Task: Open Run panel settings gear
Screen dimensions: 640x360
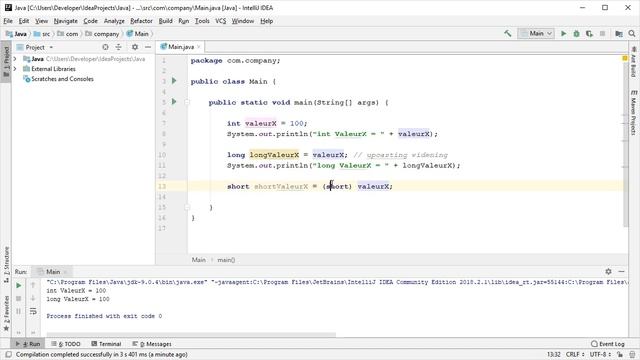Action: pyautogui.click(x=609, y=271)
